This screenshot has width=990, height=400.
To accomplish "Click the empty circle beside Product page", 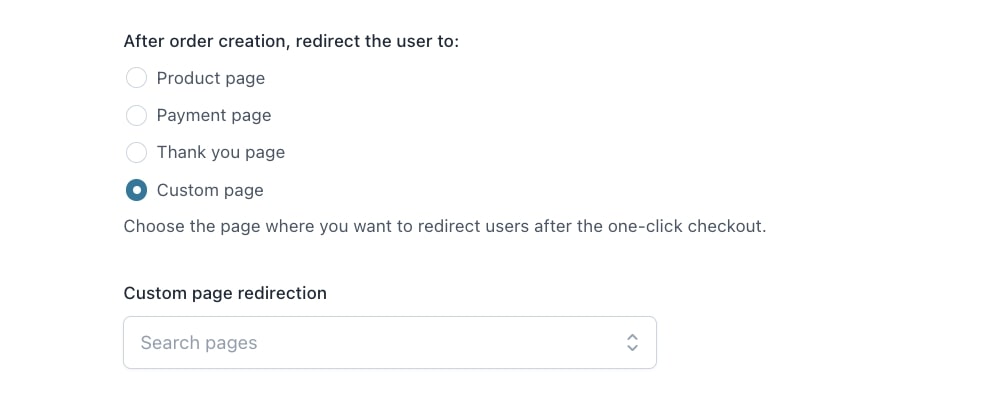I will pyautogui.click(x=136, y=78).
